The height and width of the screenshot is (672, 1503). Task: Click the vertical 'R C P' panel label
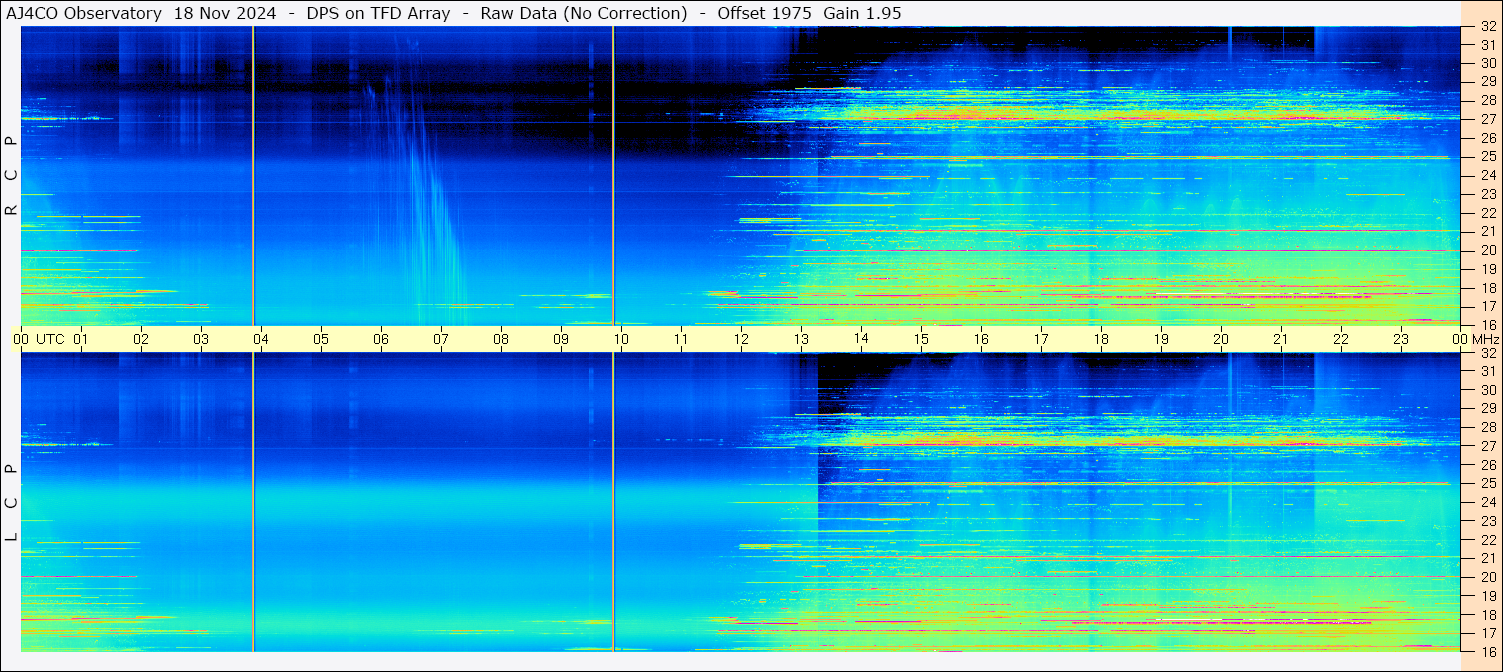(11, 175)
